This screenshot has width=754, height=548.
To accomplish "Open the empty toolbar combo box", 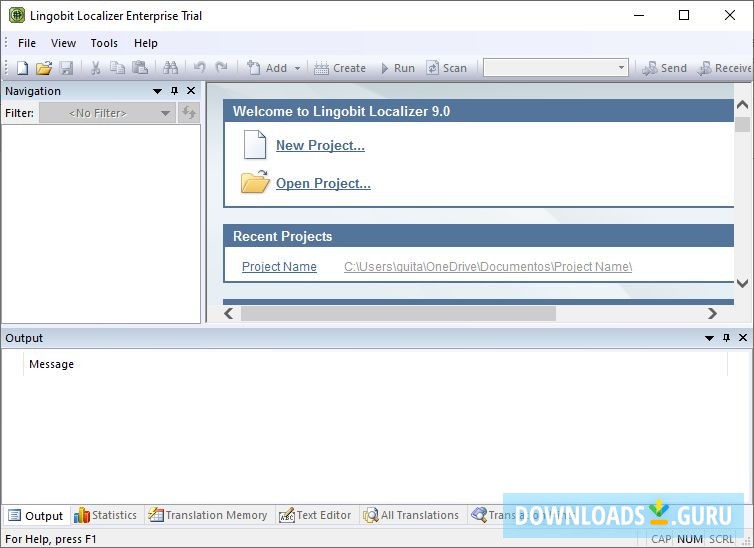I will tap(556, 68).
